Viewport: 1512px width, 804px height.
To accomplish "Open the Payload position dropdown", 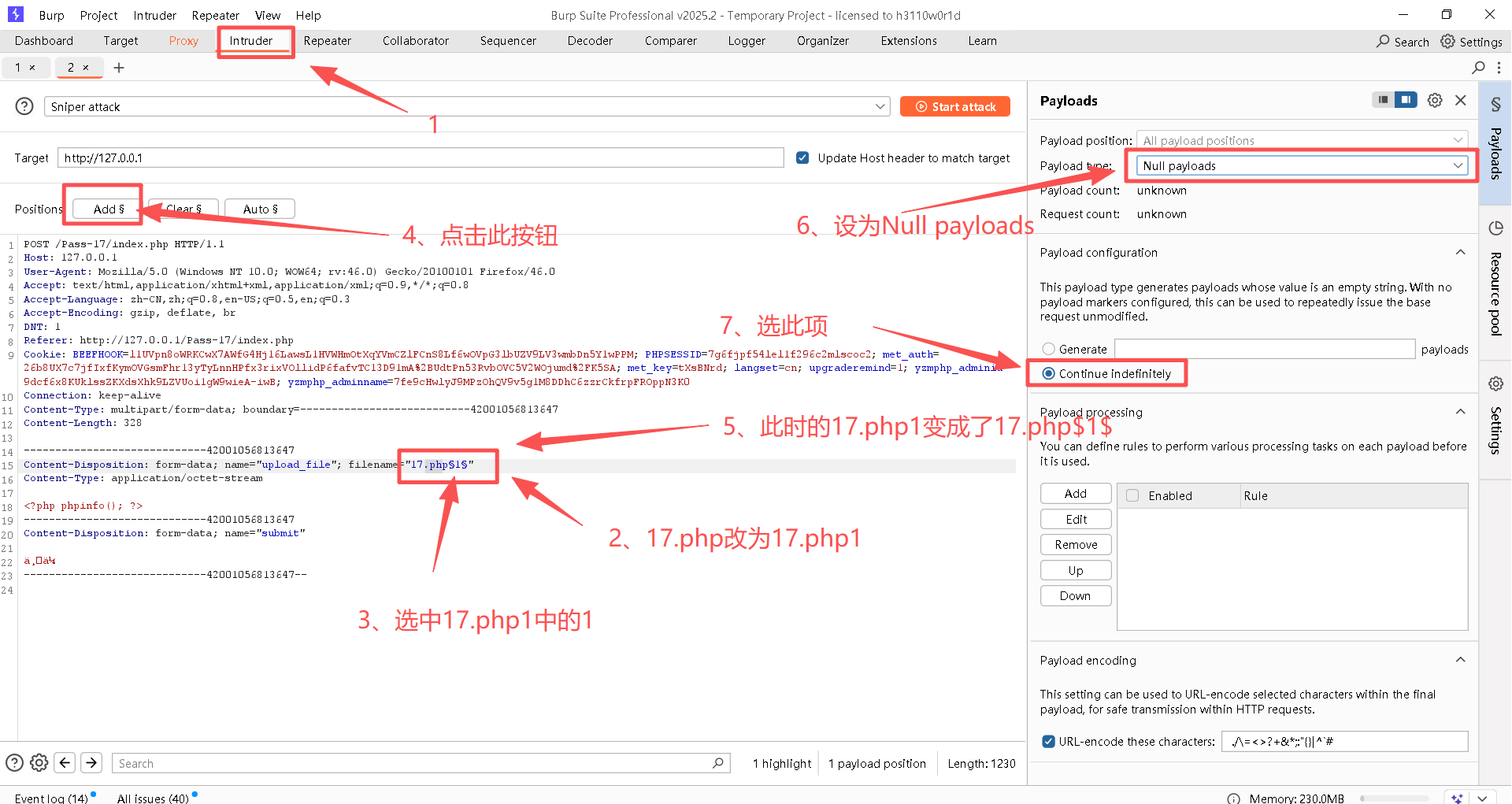I will pos(1303,140).
